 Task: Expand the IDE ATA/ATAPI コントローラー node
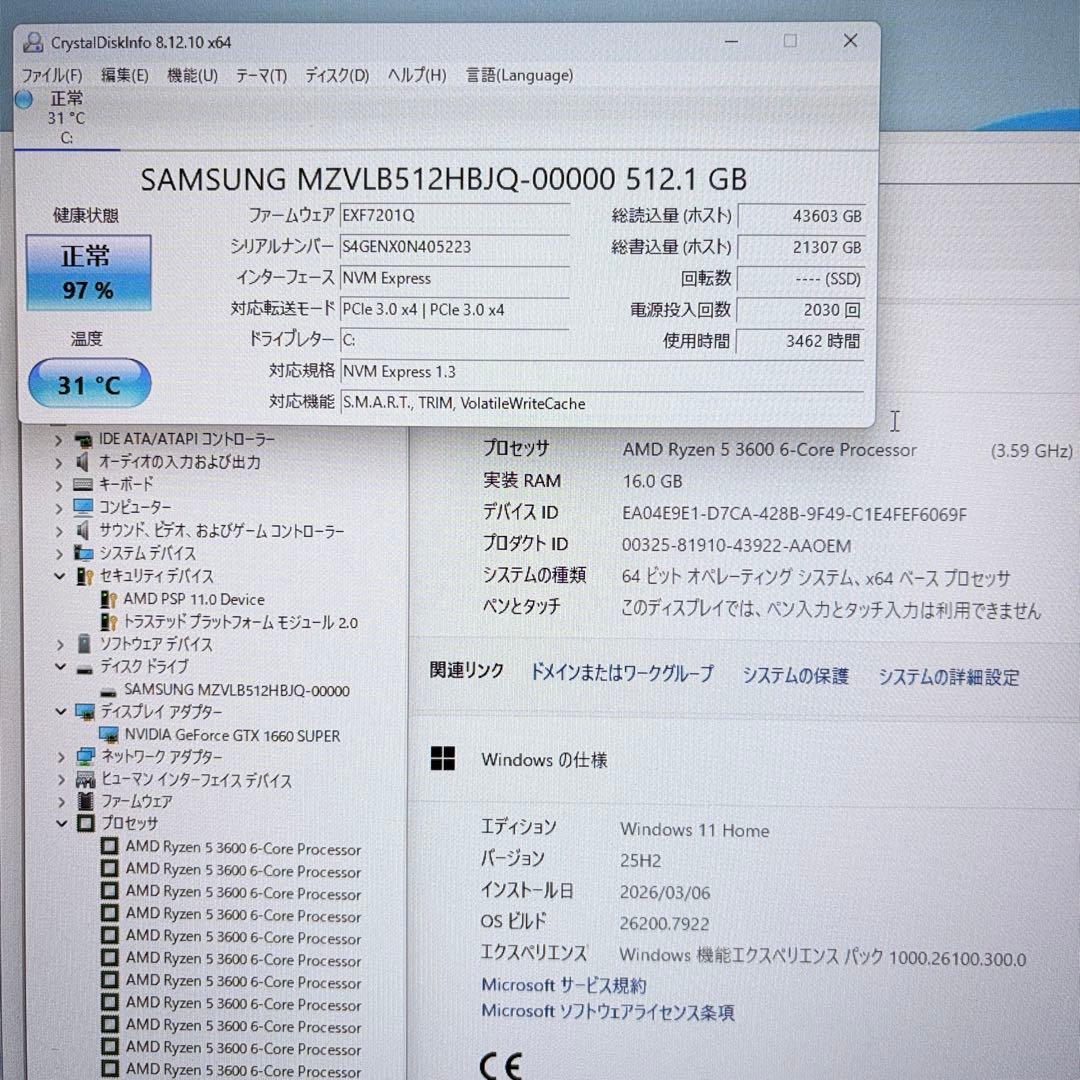pyautogui.click(x=59, y=439)
